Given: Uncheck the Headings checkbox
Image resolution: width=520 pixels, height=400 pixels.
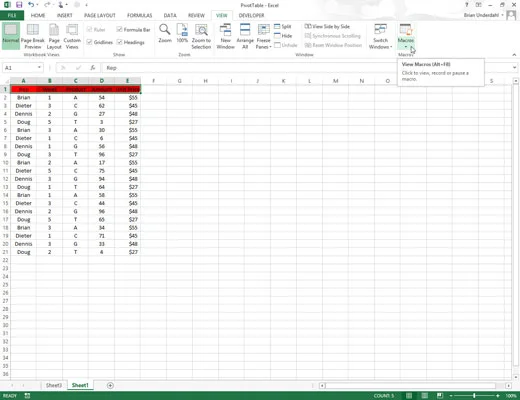Looking at the screenshot, I should (x=119, y=42).
